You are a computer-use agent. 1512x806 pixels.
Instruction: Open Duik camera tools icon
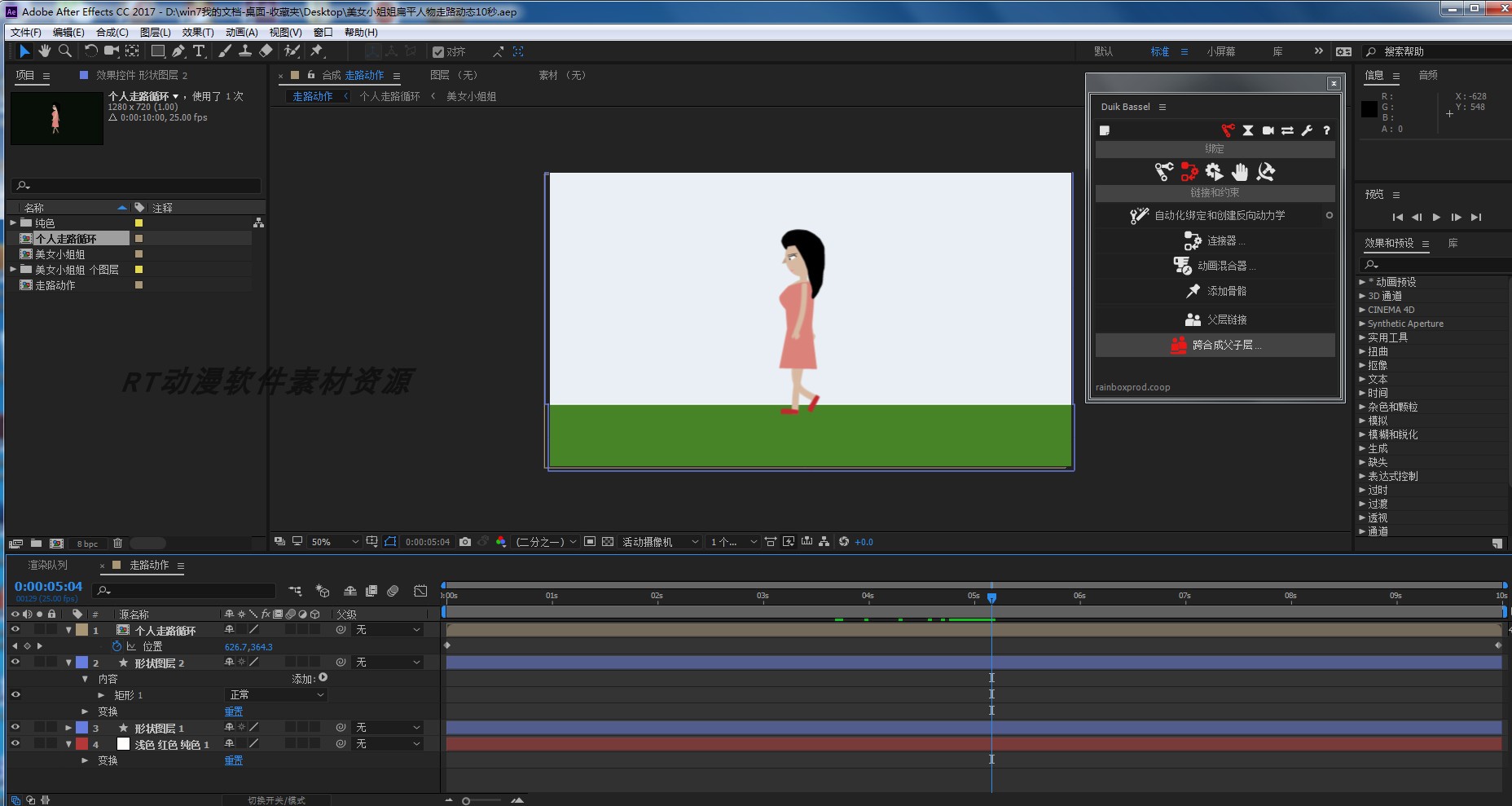click(1268, 130)
